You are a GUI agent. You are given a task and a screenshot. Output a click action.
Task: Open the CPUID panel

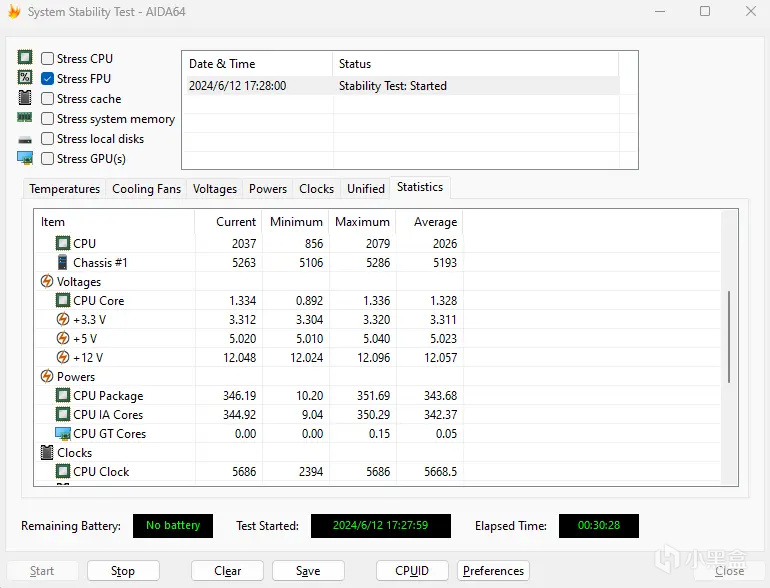click(x=412, y=571)
